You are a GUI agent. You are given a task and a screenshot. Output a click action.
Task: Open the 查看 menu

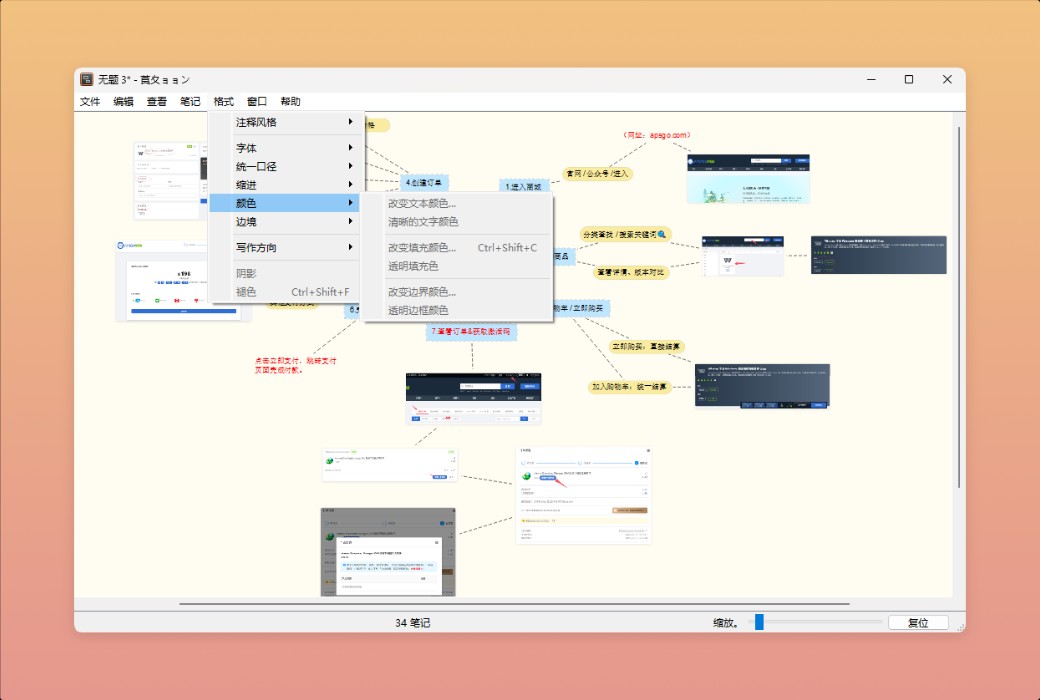coord(155,101)
